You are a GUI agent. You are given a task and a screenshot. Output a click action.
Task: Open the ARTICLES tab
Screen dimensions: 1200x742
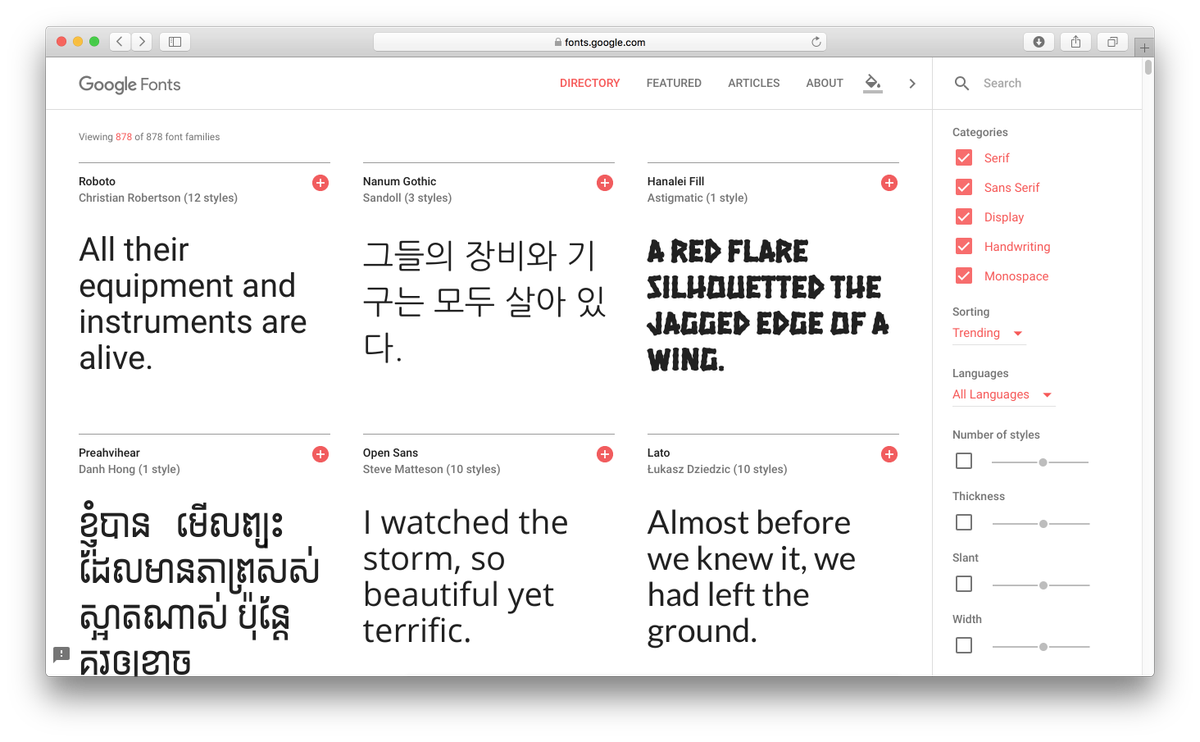[754, 83]
